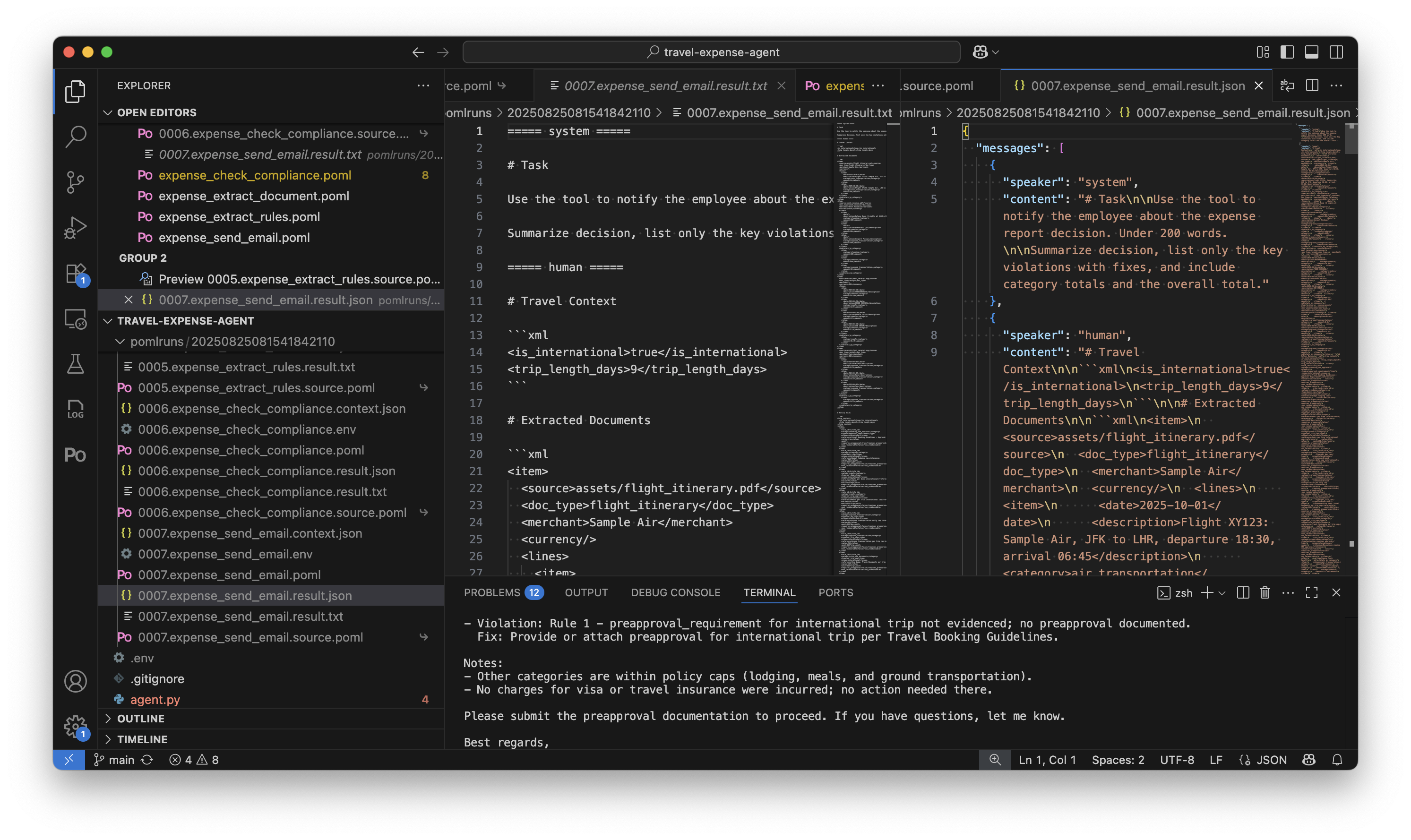The image size is (1411, 840).
Task: Open the POML 'Po' activity bar view
Action: pyautogui.click(x=75, y=455)
